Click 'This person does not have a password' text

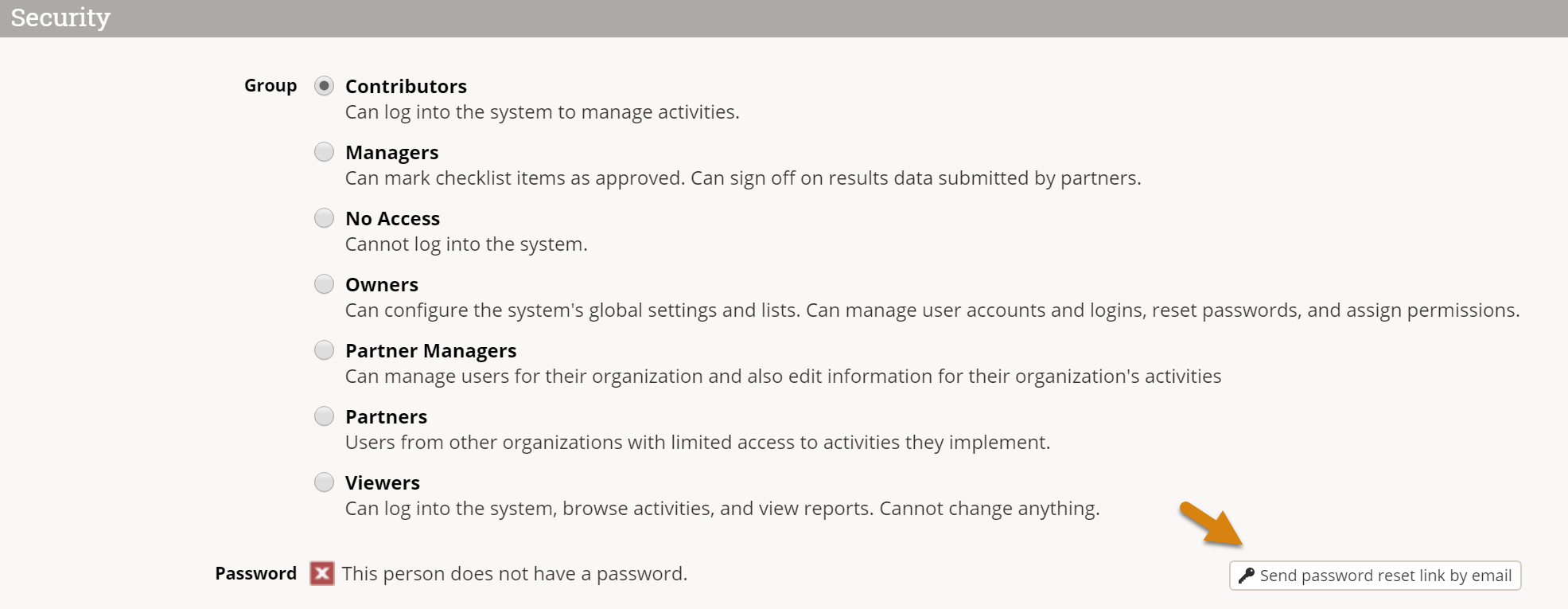[514, 573]
